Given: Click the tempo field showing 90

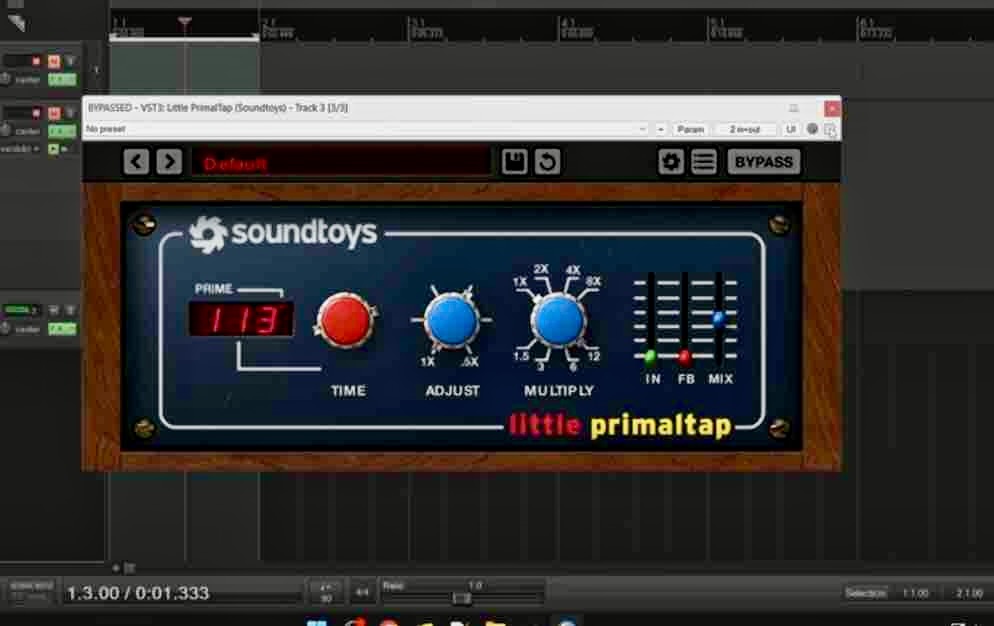Looking at the screenshot, I should pyautogui.click(x=326, y=594).
